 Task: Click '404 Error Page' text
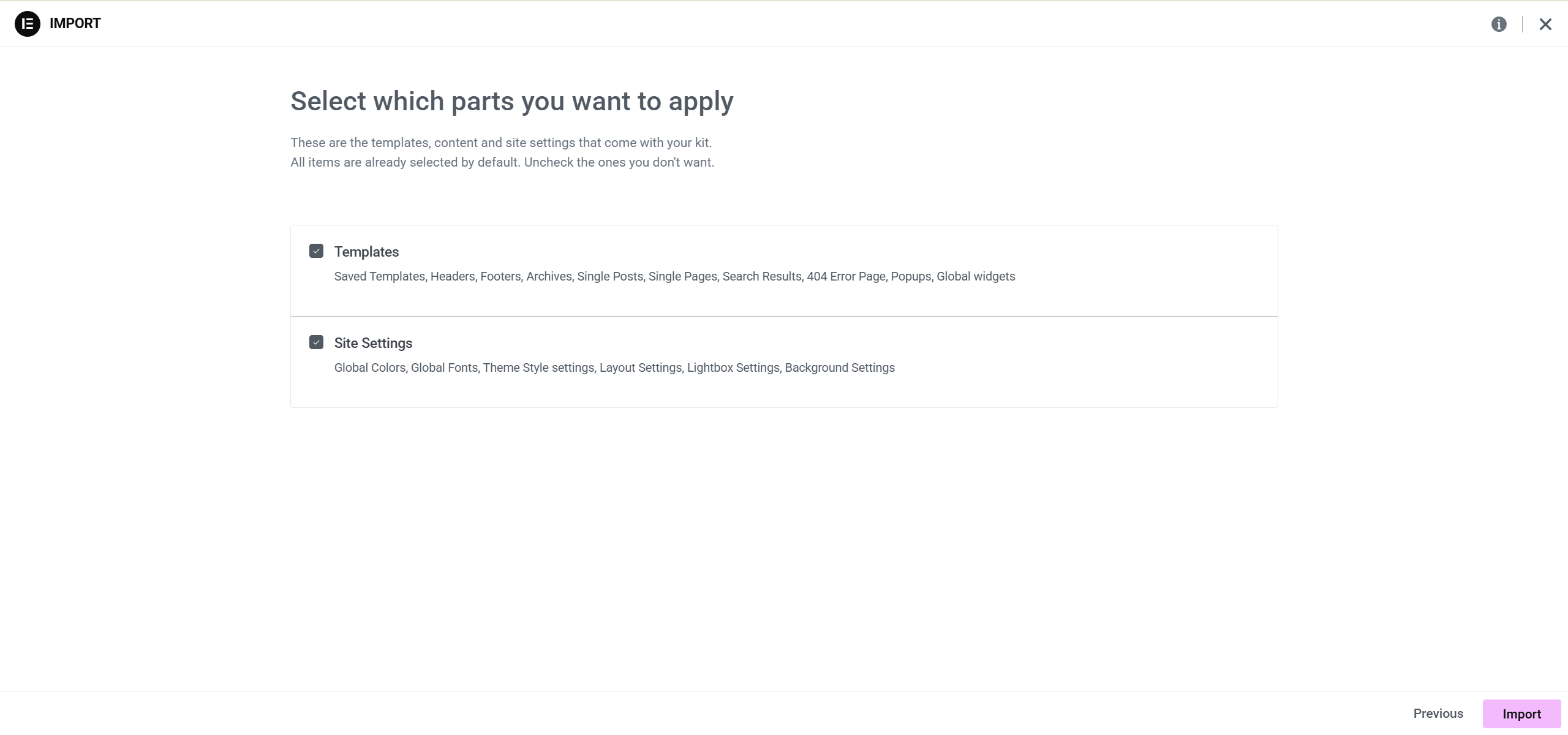point(846,276)
